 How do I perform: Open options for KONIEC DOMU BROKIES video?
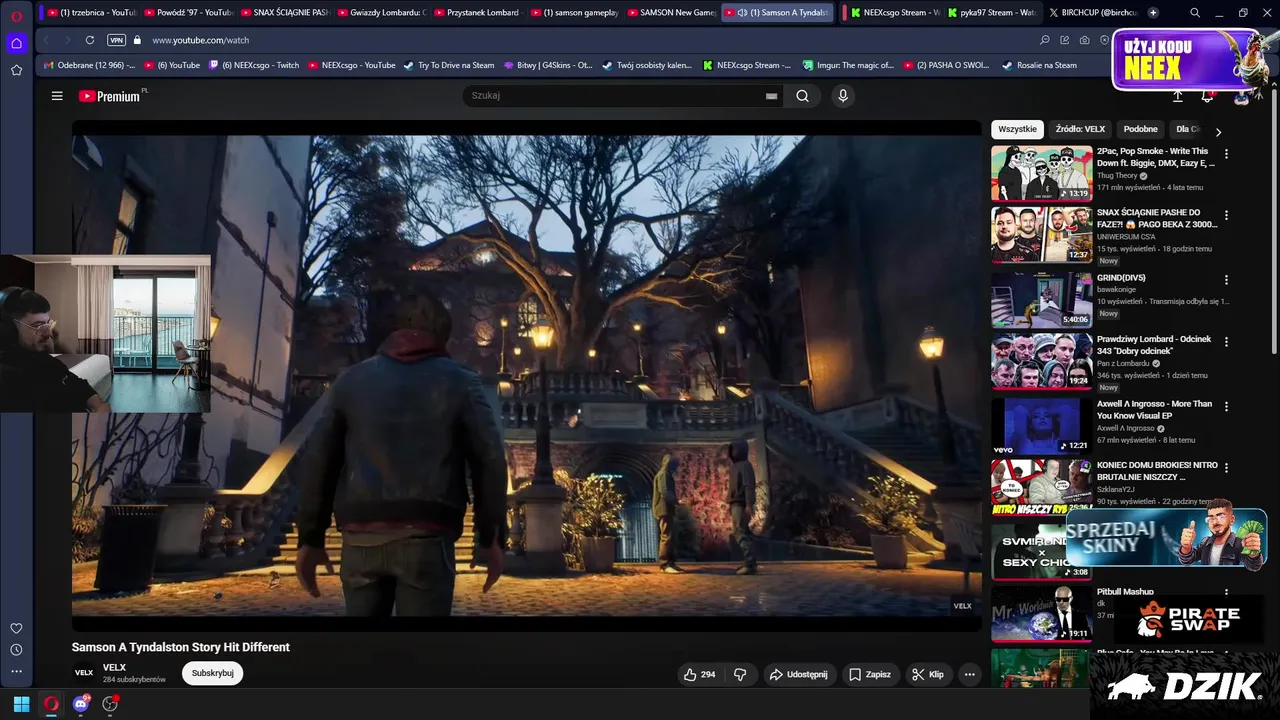click(1226, 468)
